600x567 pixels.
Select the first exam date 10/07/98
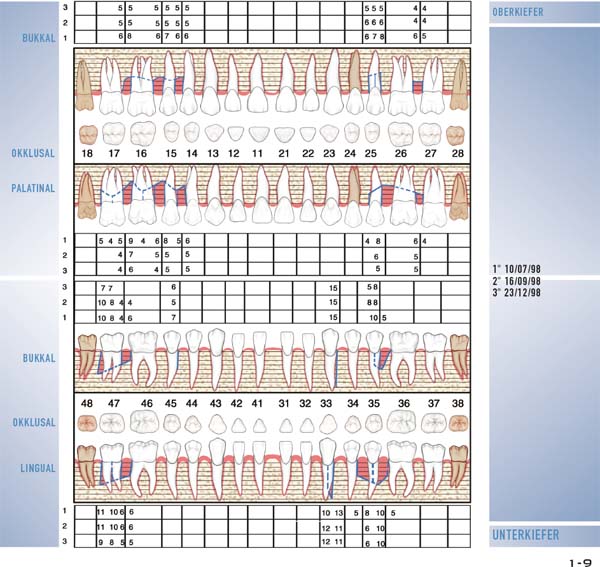pyautogui.click(x=518, y=269)
